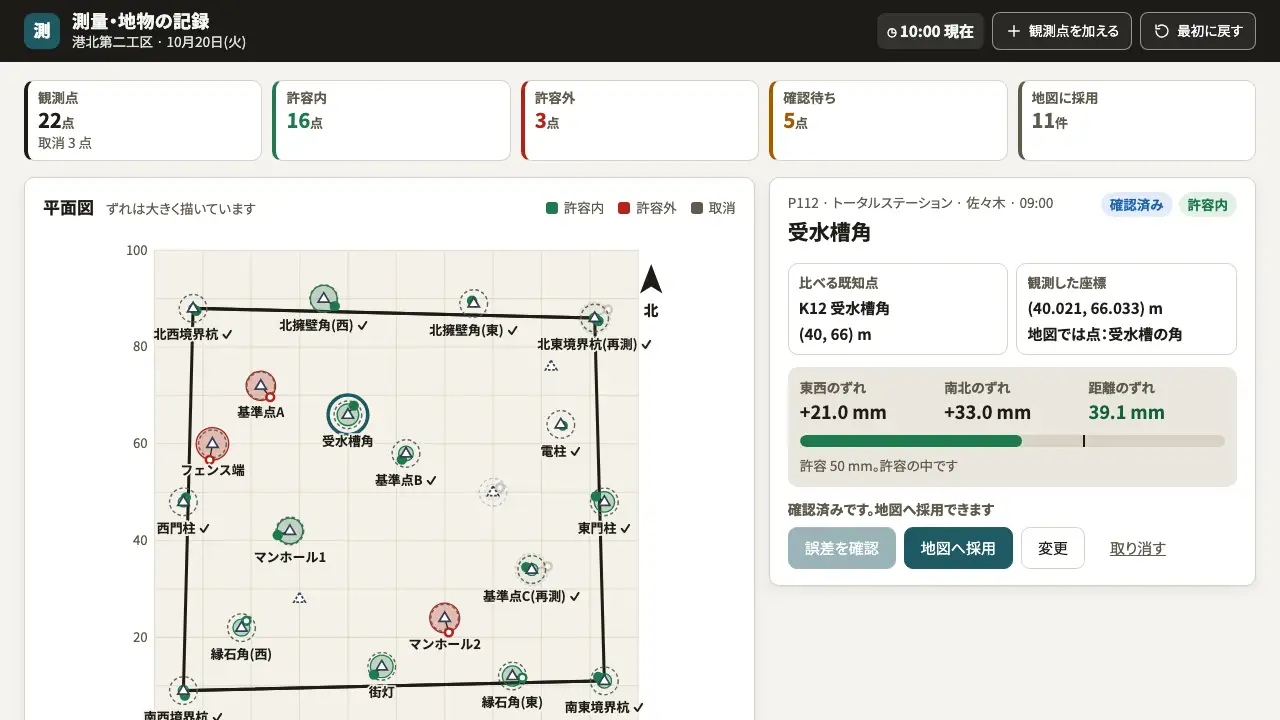The image size is (1280, 720).
Task: Click the 距離のずれ 39.1 mm value
Action: (1126, 412)
